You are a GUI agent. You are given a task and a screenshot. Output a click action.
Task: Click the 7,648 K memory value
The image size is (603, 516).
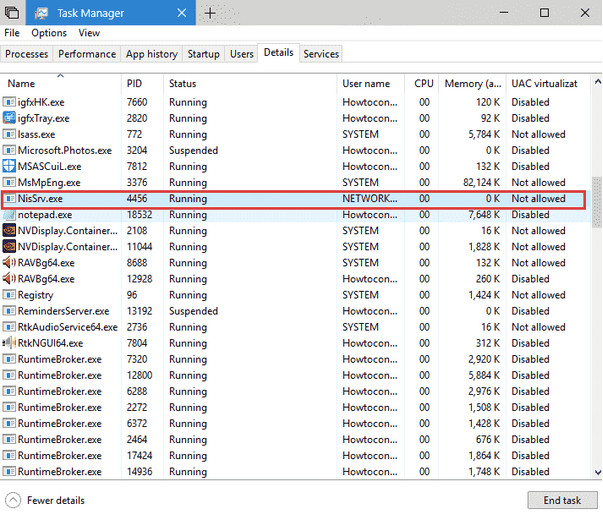[484, 215]
